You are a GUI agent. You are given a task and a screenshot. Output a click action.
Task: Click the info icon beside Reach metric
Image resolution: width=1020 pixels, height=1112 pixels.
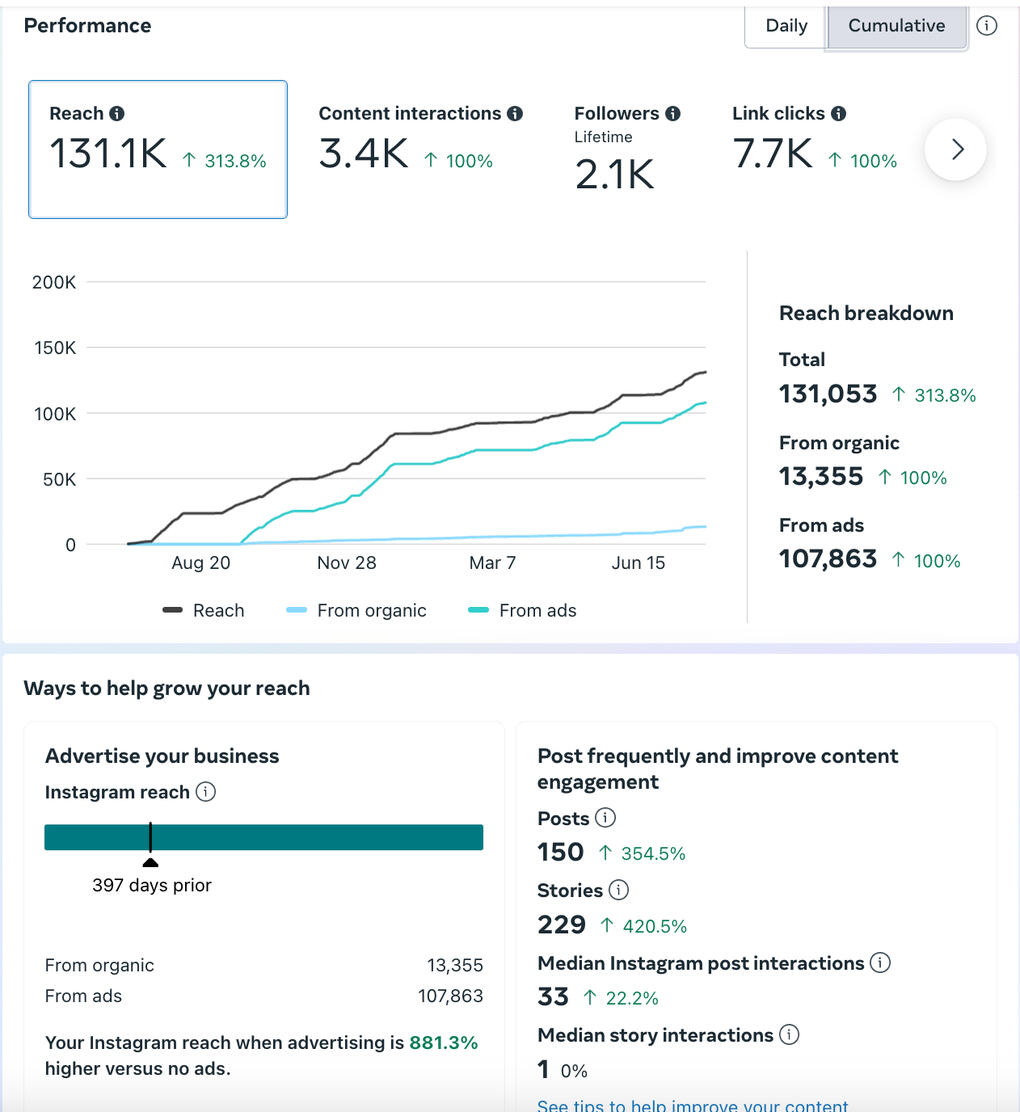coord(117,114)
